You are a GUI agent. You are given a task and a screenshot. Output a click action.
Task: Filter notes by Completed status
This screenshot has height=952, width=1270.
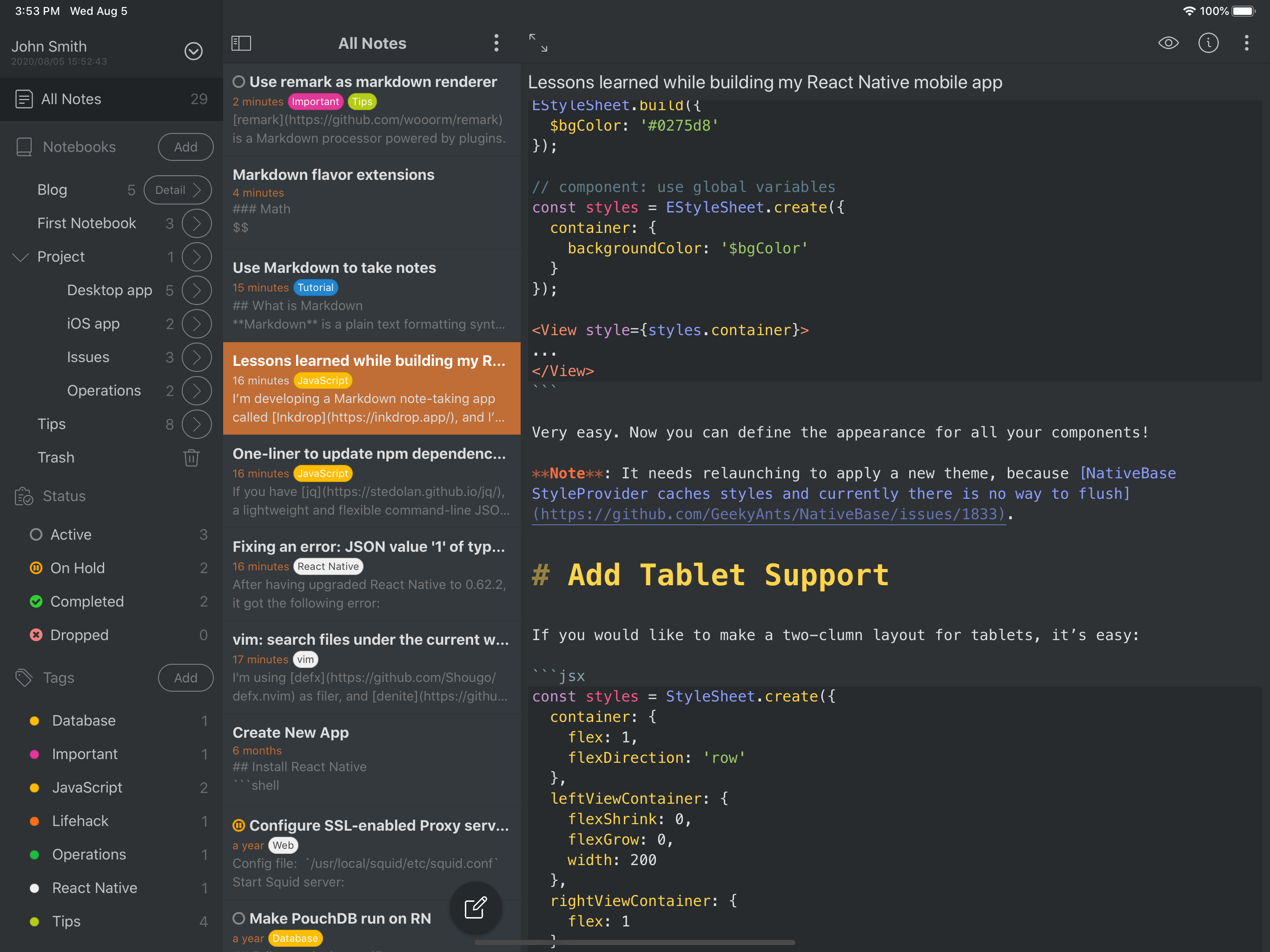87,601
